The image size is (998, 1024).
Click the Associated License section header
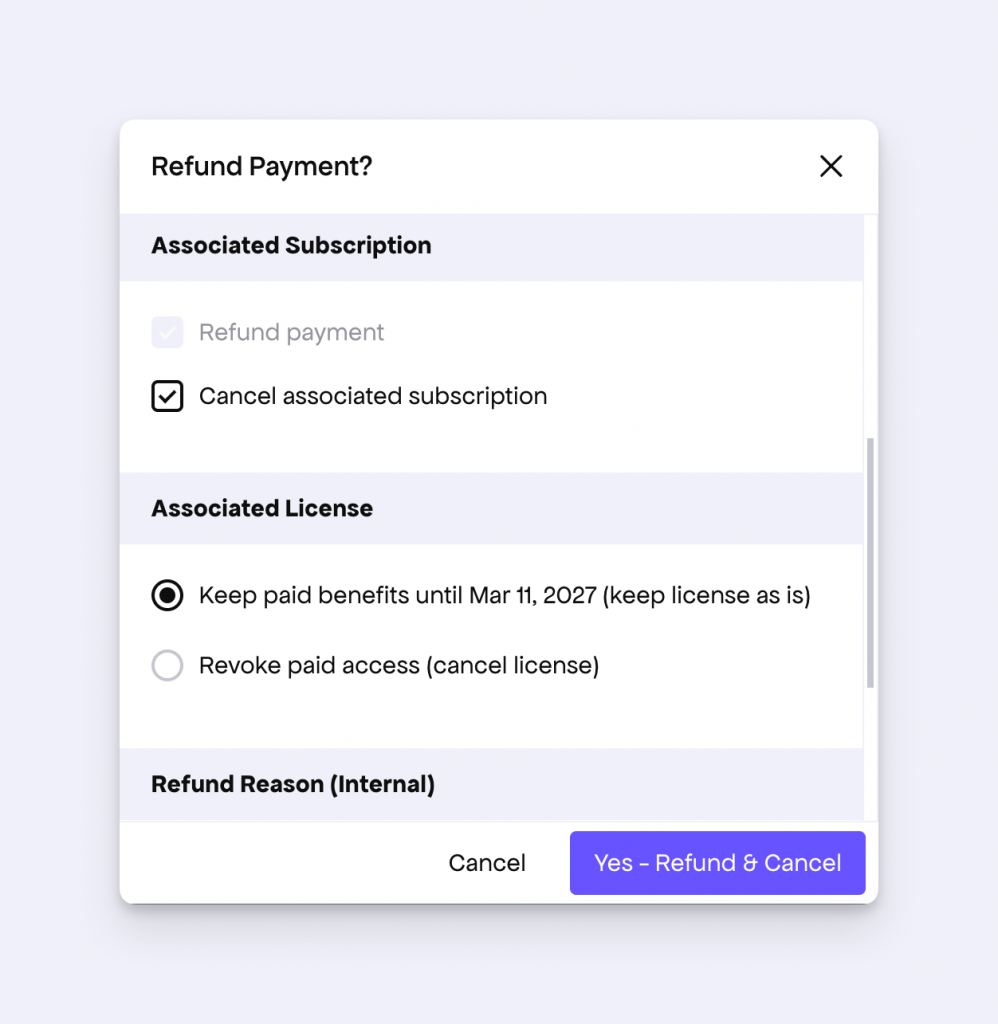pos(261,508)
